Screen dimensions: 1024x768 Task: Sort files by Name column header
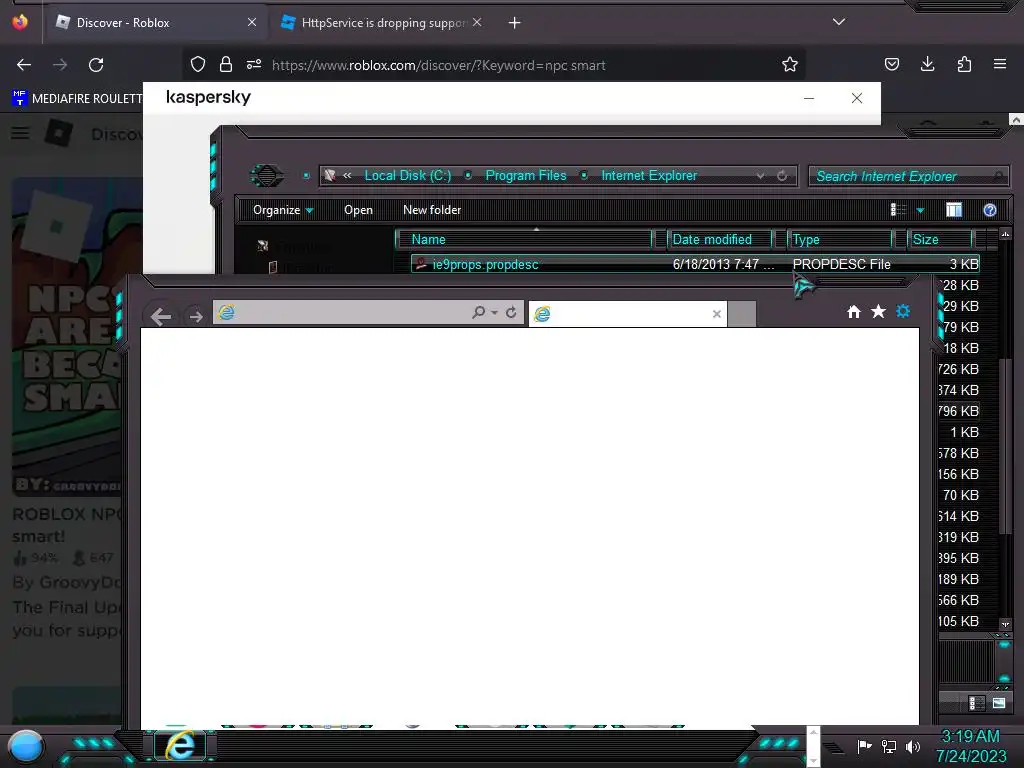tap(526, 240)
